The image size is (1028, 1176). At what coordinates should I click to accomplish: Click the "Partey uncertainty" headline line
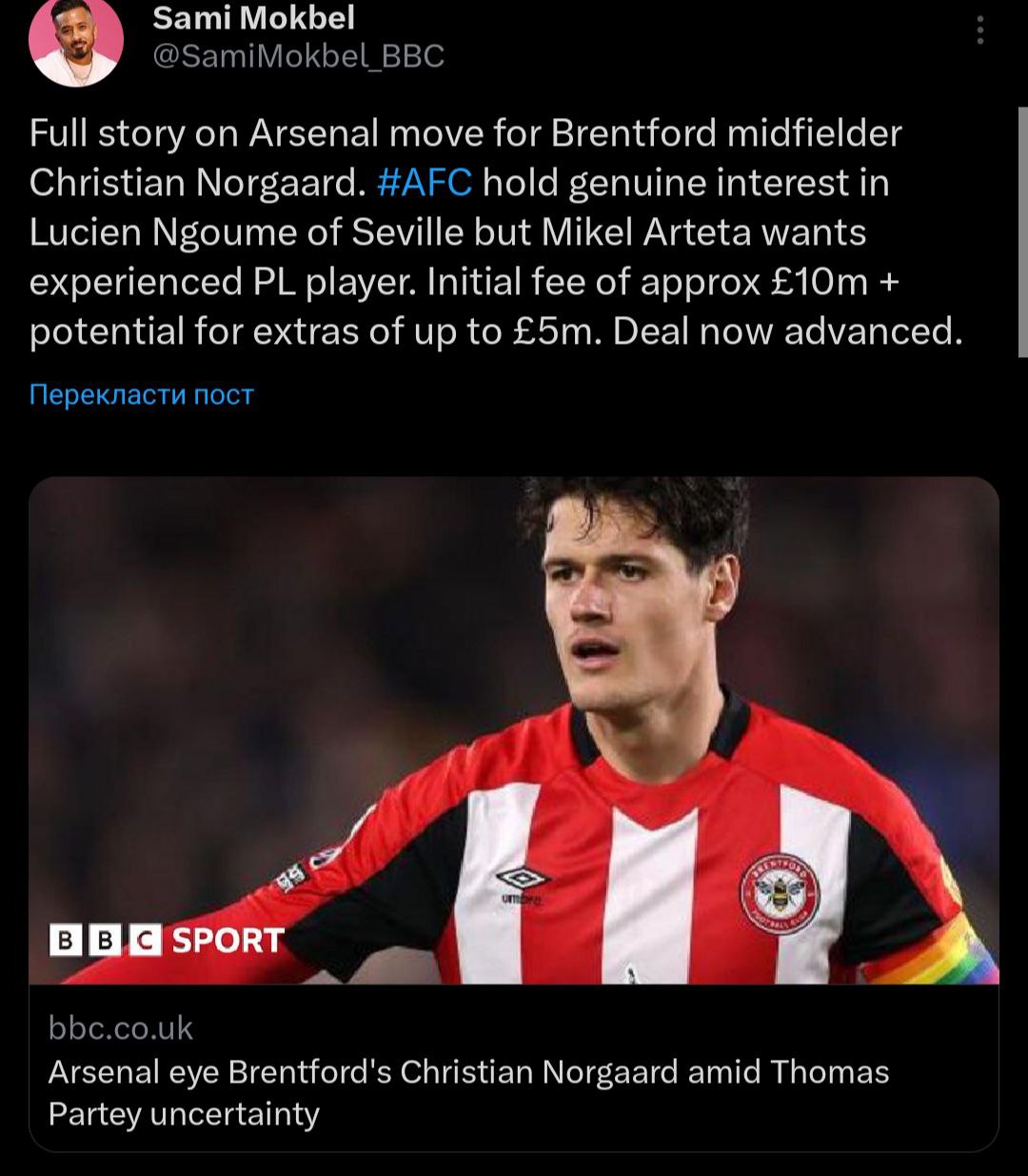coord(184,1113)
